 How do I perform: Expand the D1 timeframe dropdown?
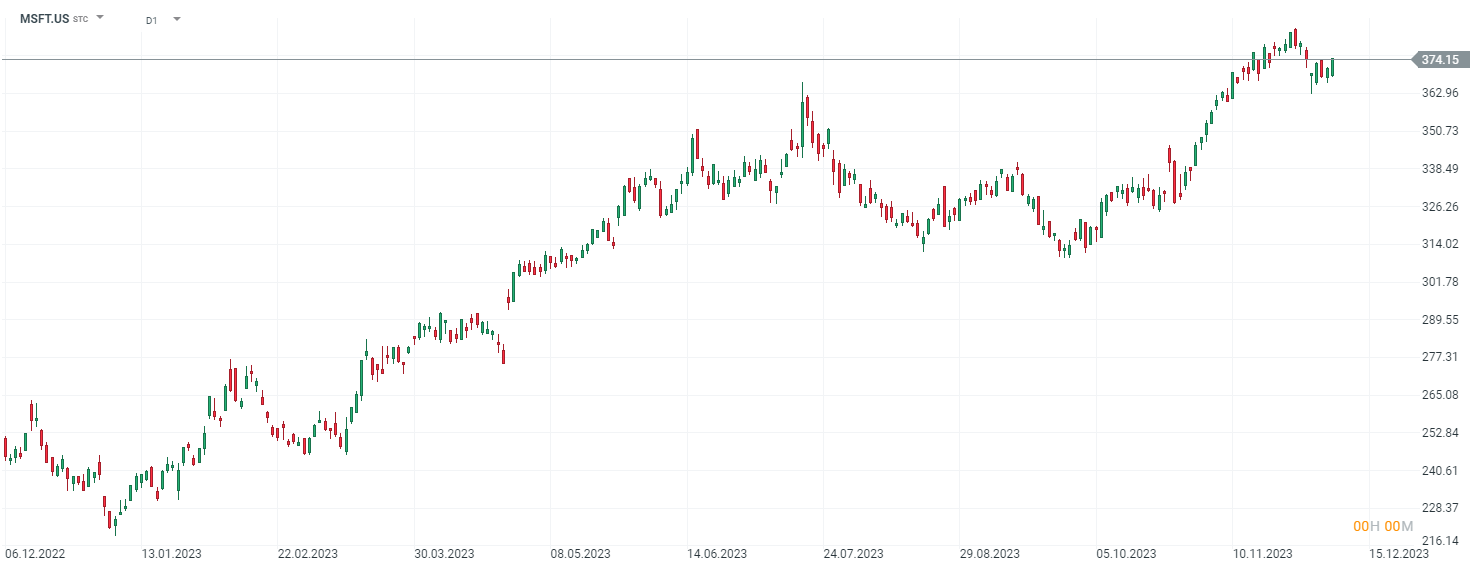(177, 19)
